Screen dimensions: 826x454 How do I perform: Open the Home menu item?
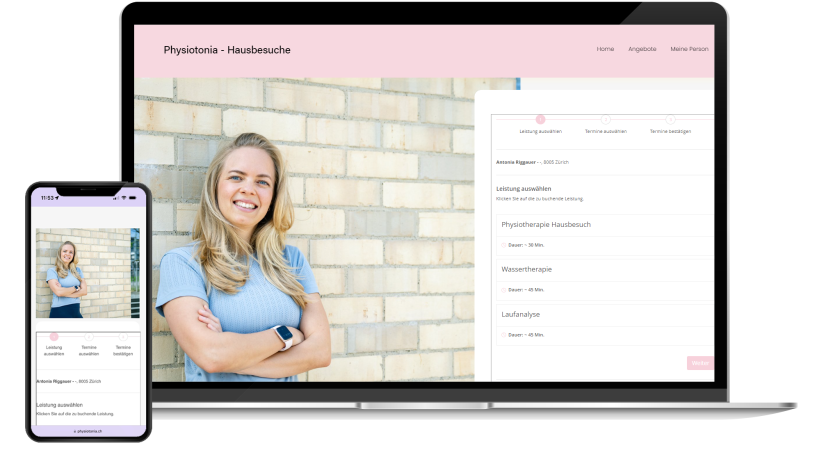pos(605,49)
